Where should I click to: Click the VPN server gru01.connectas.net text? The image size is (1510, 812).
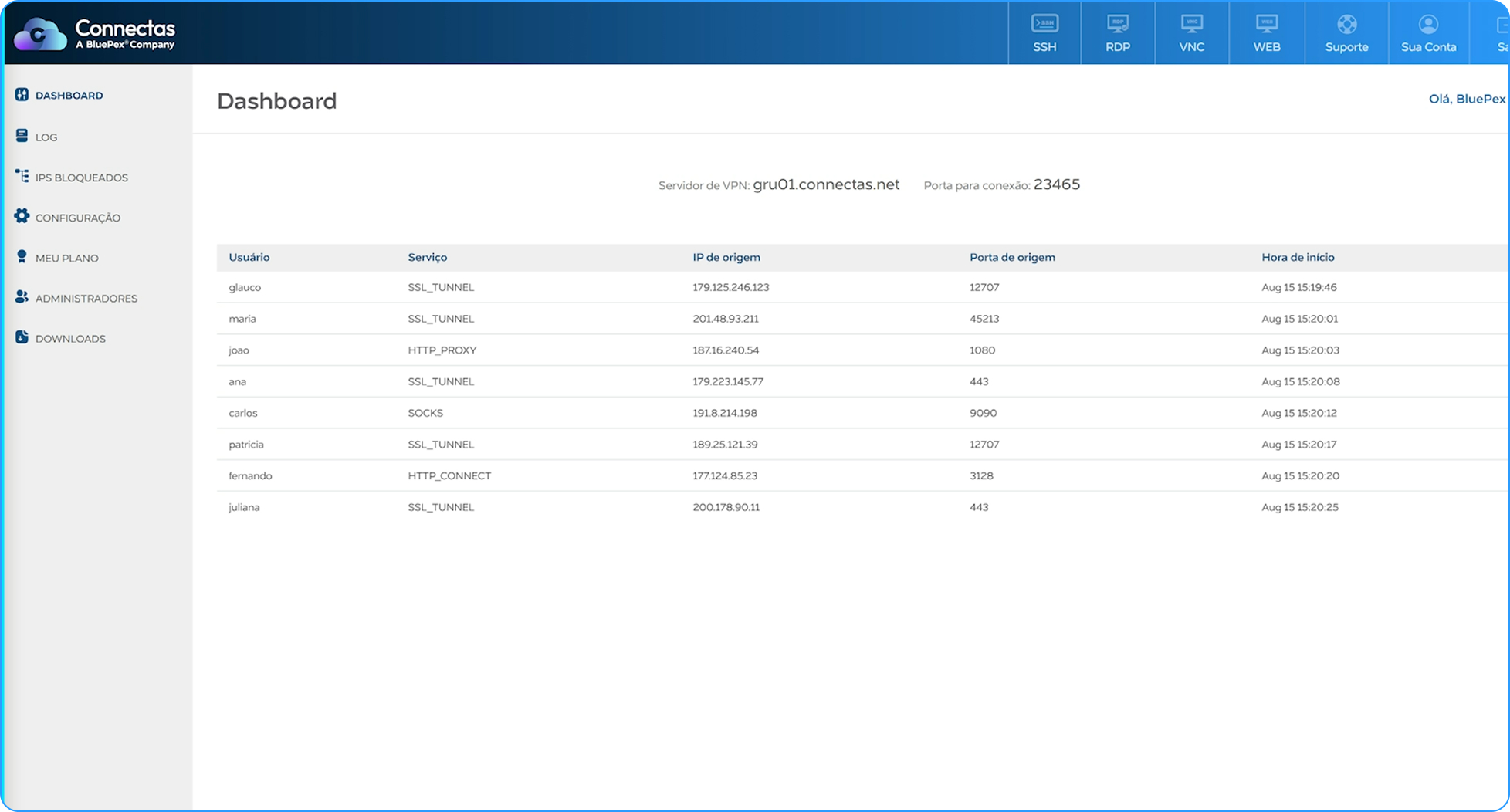click(825, 184)
